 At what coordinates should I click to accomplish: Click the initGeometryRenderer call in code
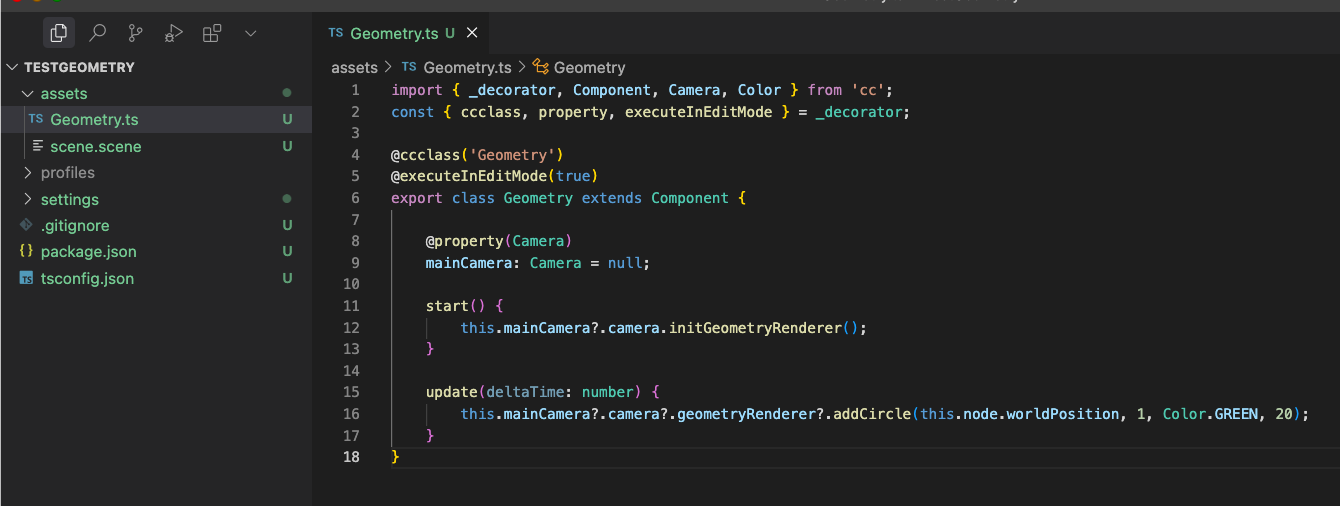coord(755,328)
